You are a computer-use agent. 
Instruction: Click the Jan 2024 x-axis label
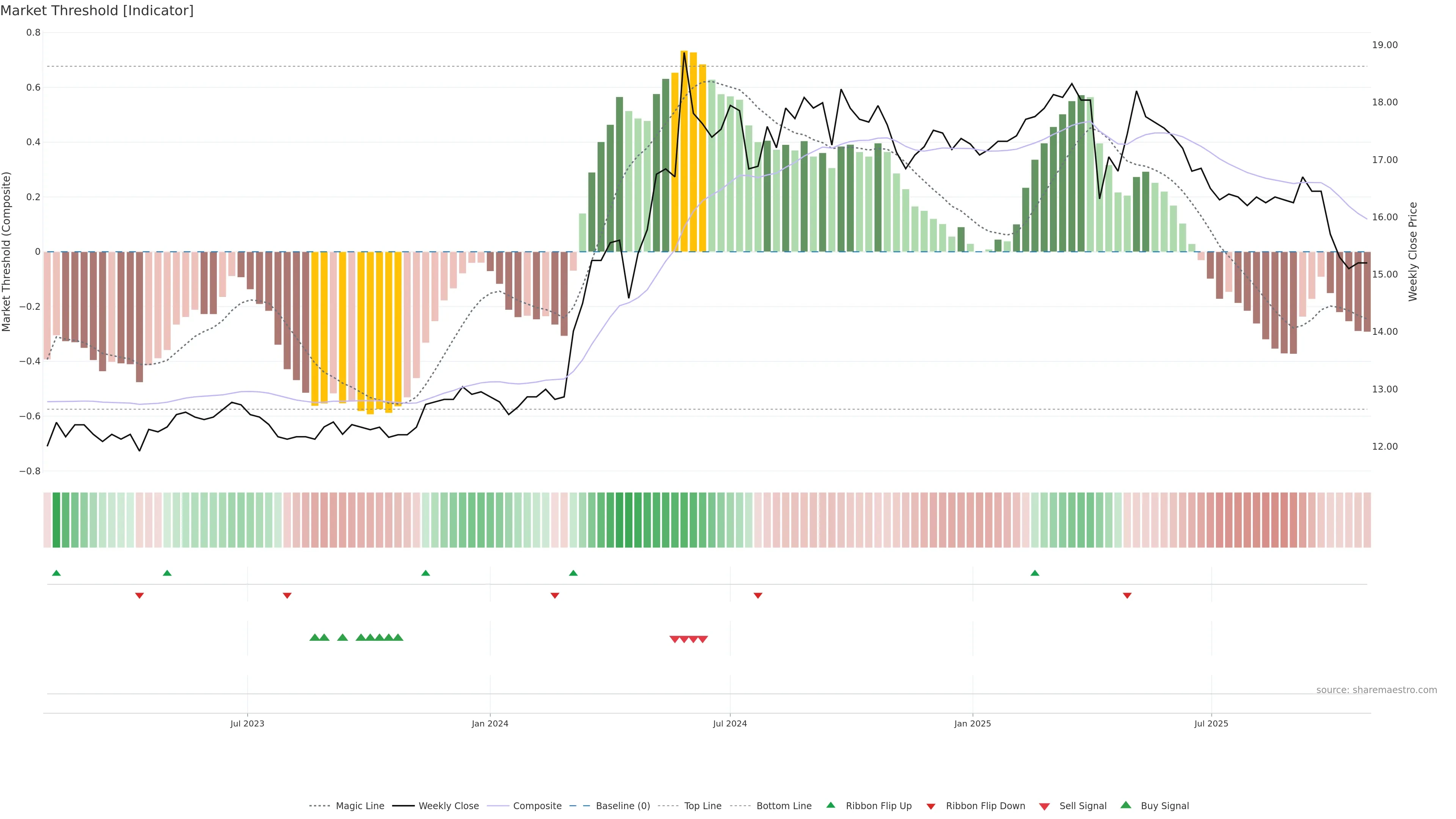click(490, 723)
